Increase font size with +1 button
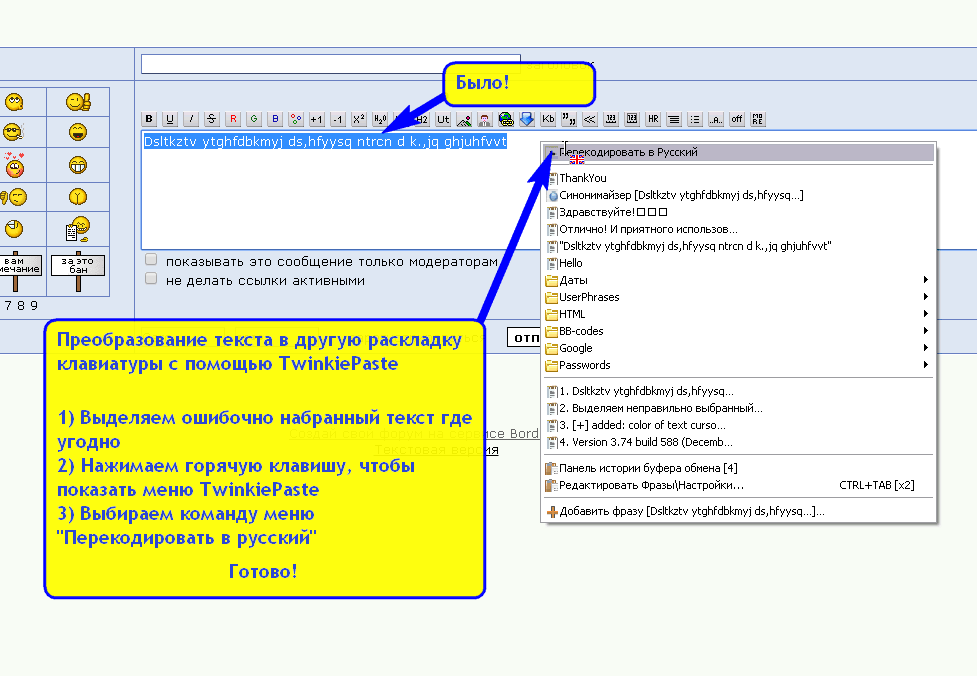 [x=317, y=119]
